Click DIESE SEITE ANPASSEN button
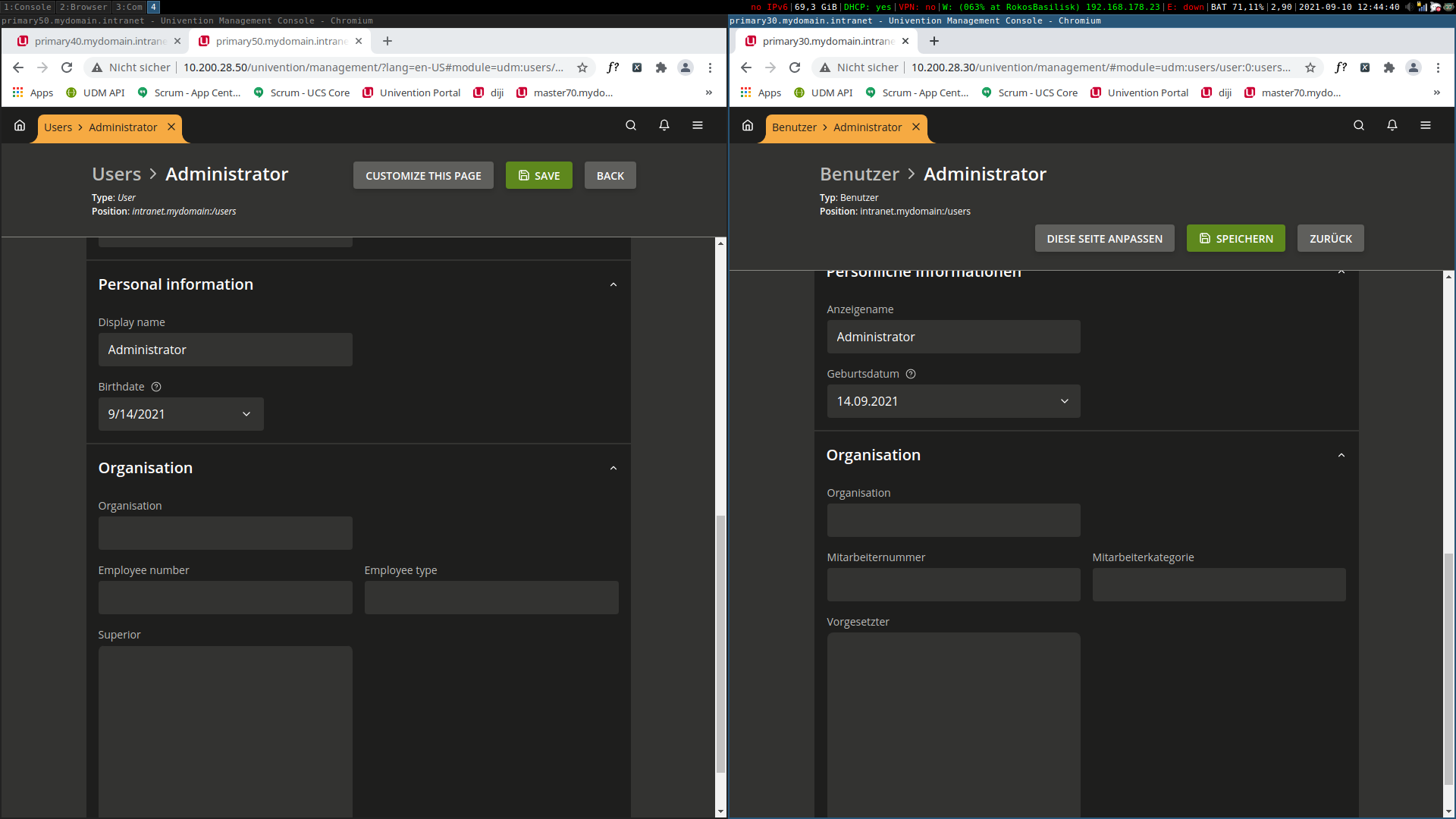Screen dimensions: 1456x819 pyautogui.click(x=1104, y=239)
